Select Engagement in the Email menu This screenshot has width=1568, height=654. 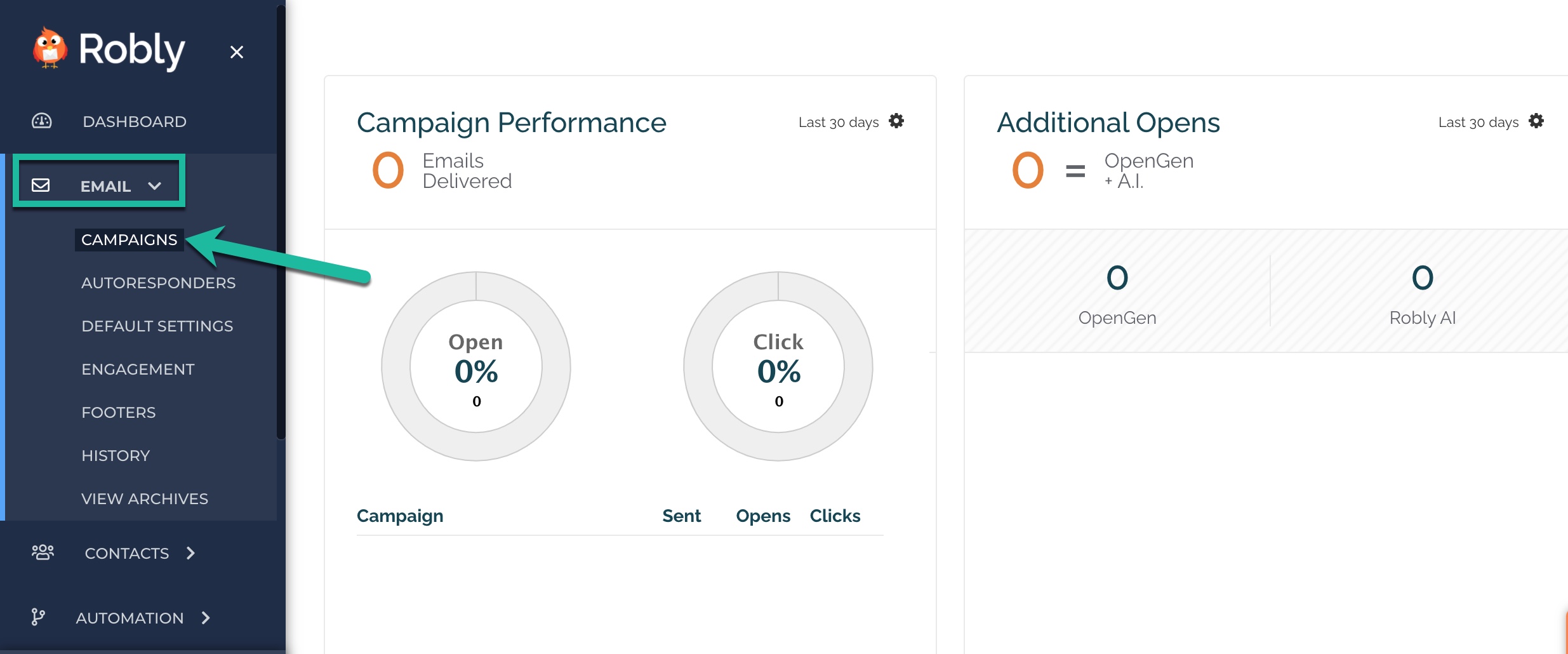click(x=138, y=370)
